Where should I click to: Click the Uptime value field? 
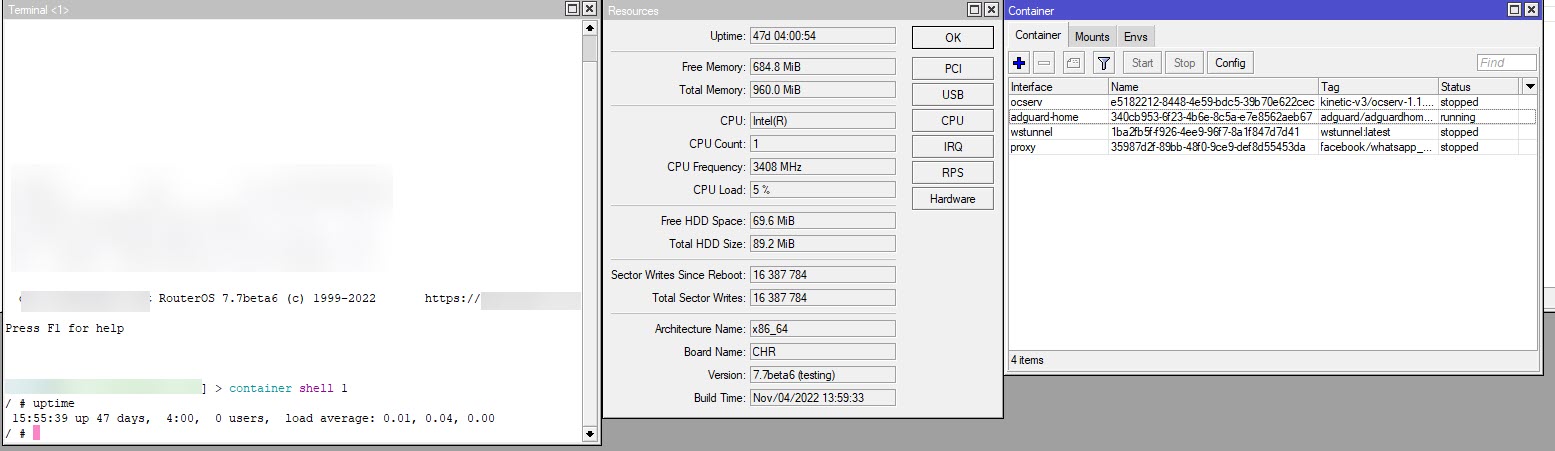(822, 36)
